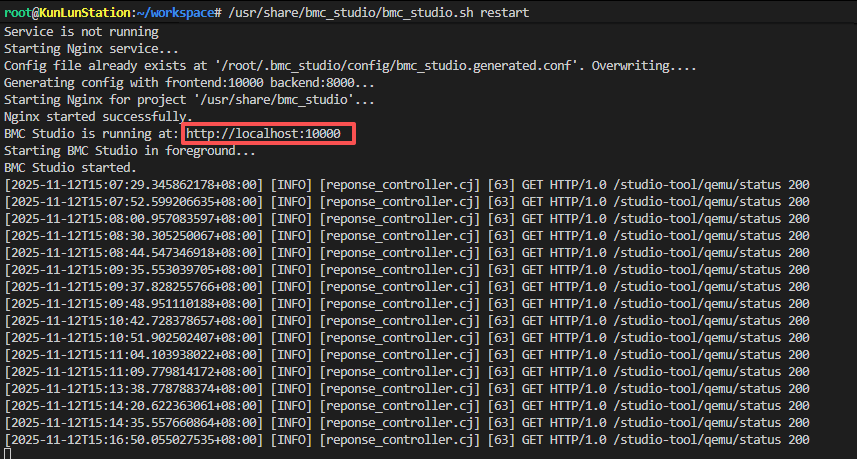Image resolution: width=857 pixels, height=459 pixels.
Task: Click the ~/workspace directory in the prompt
Action: tap(177, 12)
